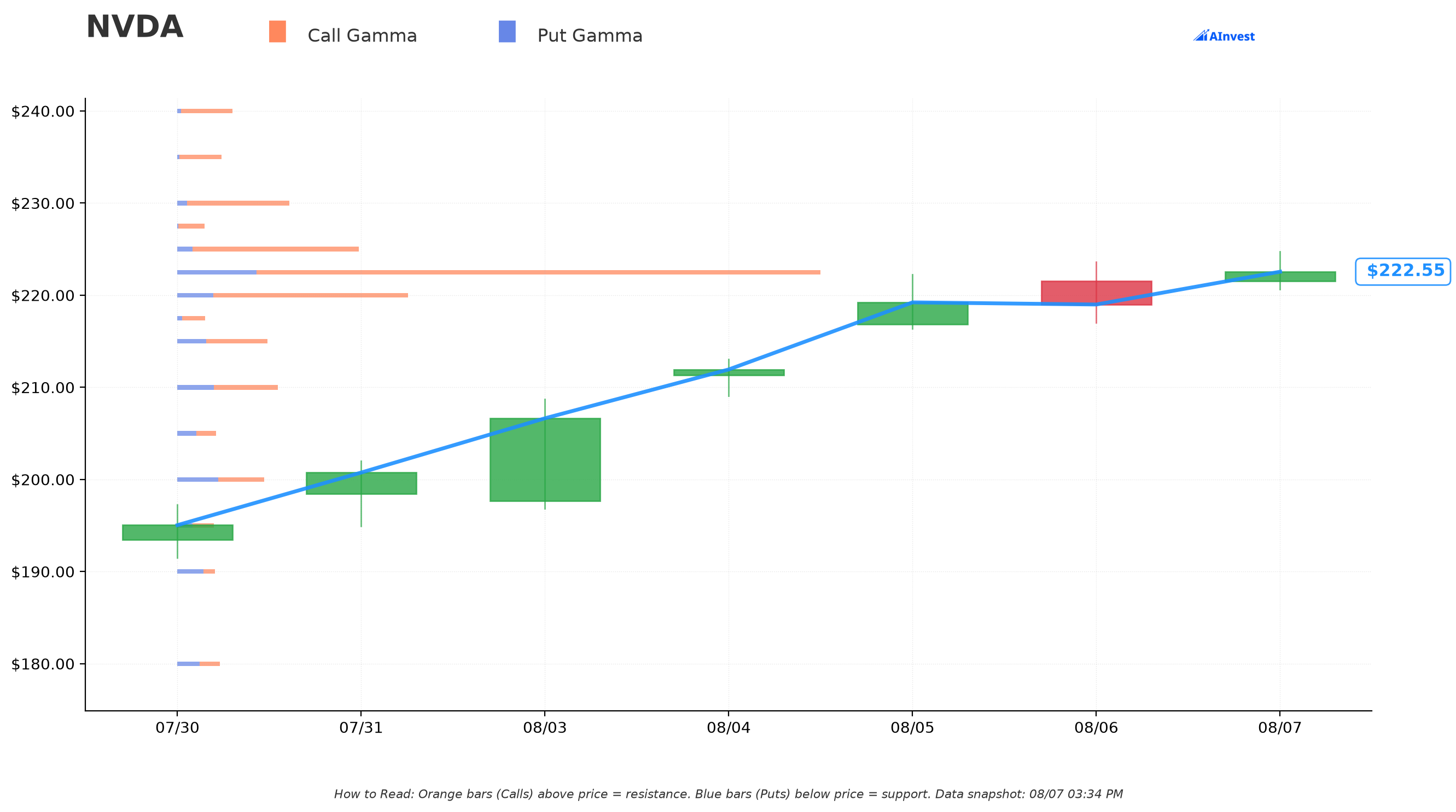Click the blue put gamma segment at $222.50
1456x812 pixels.
(217, 272)
